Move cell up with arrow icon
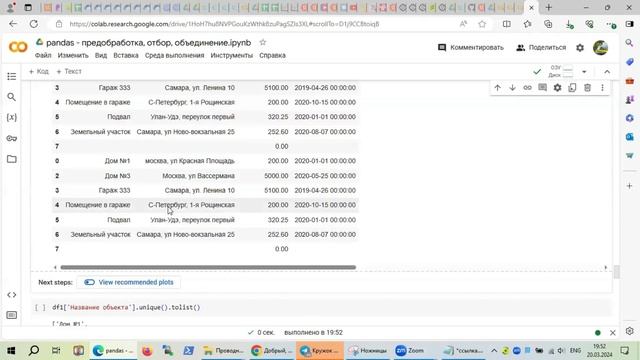 pyautogui.click(x=498, y=88)
